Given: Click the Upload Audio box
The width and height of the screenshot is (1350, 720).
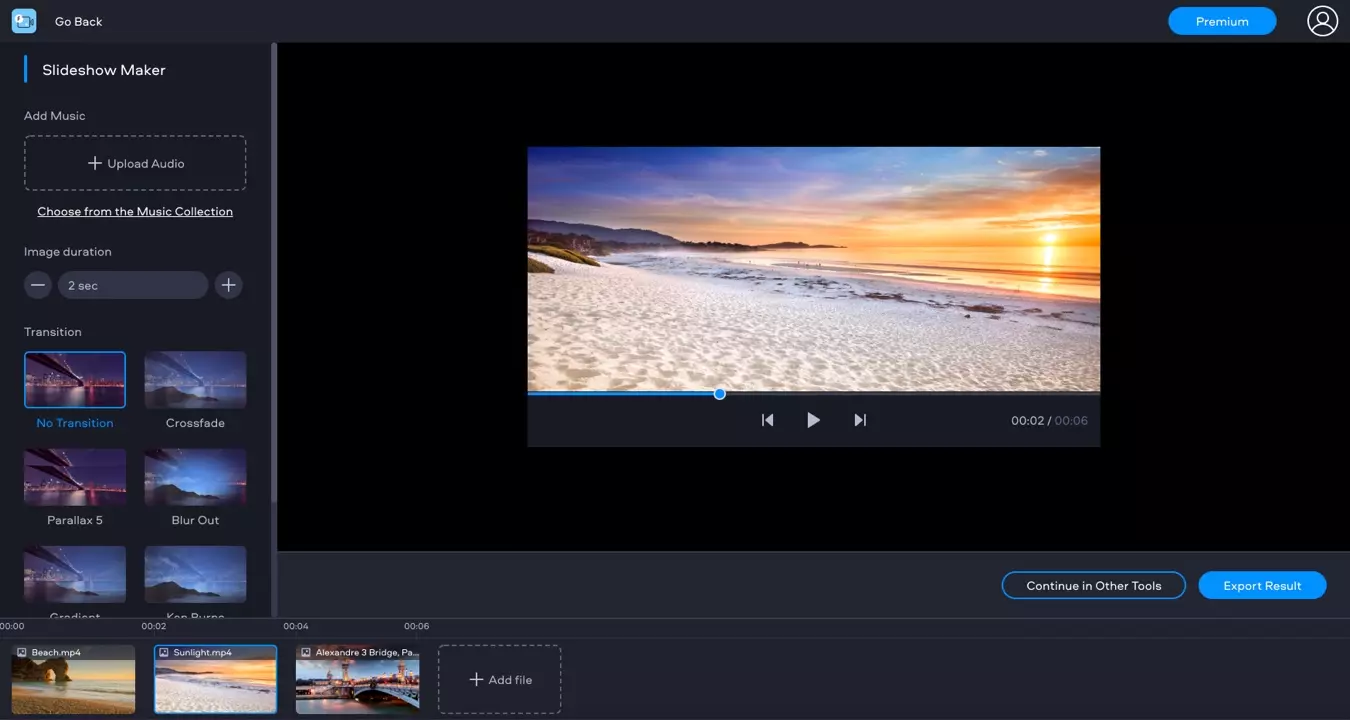Looking at the screenshot, I should tap(135, 163).
